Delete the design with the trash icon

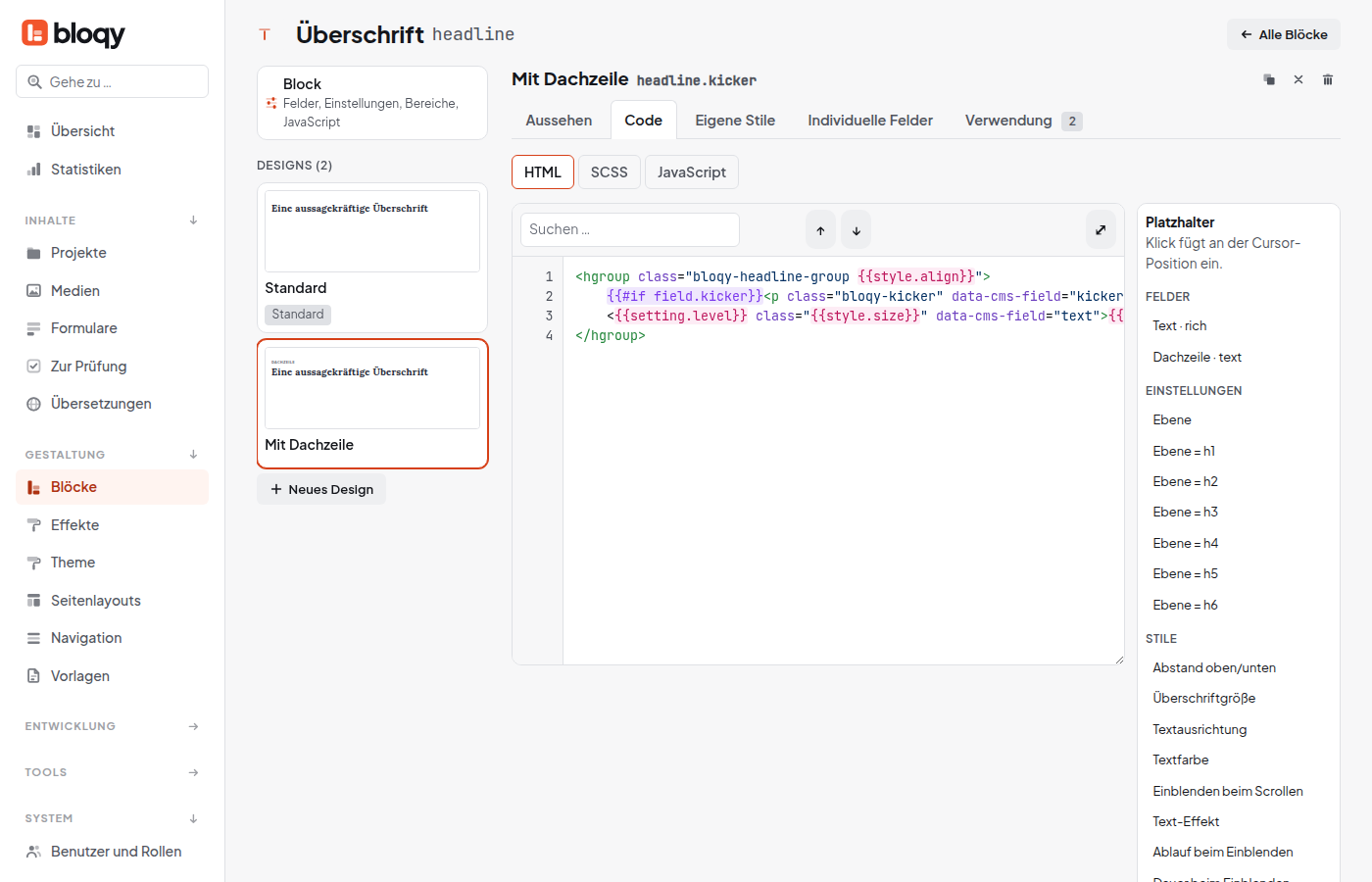(x=1328, y=79)
